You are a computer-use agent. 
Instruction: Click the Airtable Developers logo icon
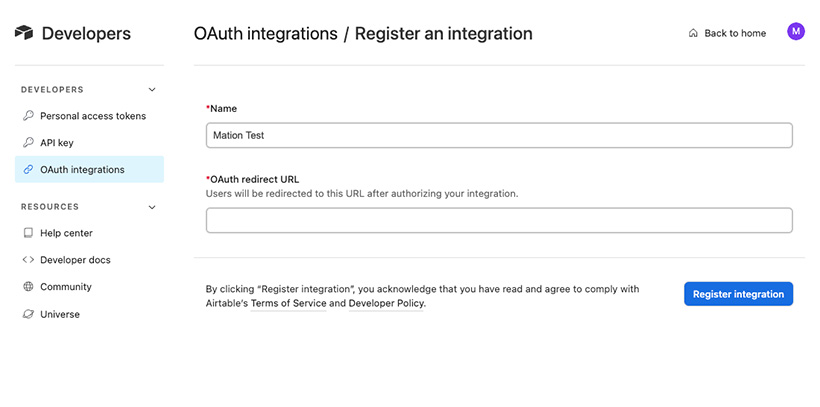point(24,33)
